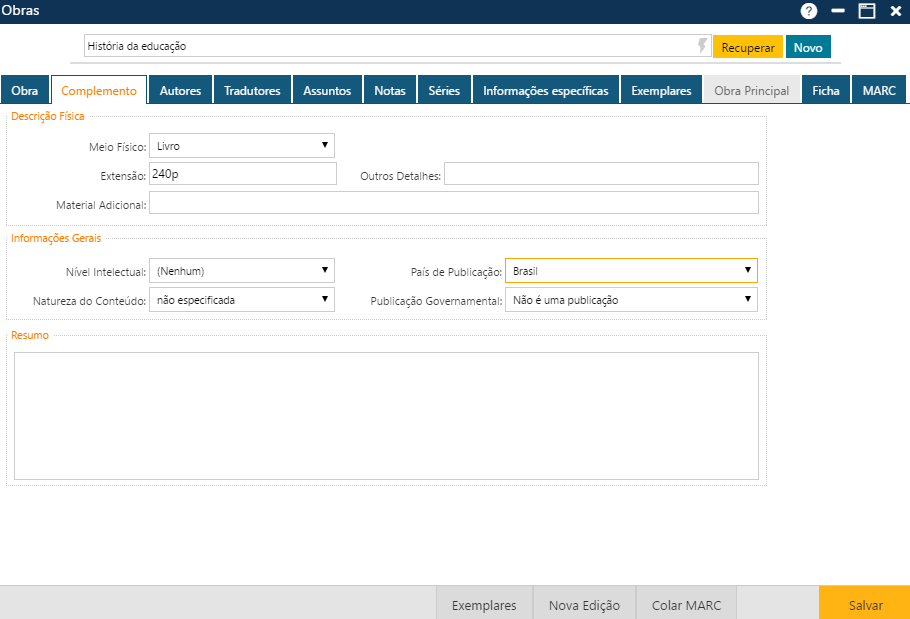
Task: Open Publicação Governamental dropdown
Action: pyautogui.click(x=630, y=299)
